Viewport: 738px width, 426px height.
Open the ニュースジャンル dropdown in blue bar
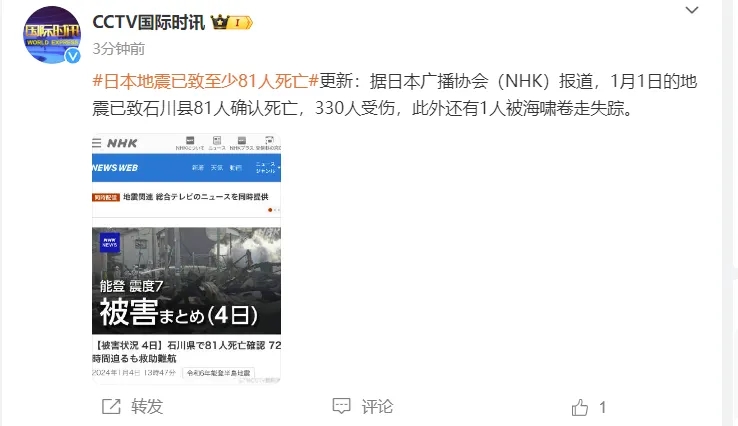point(267,168)
